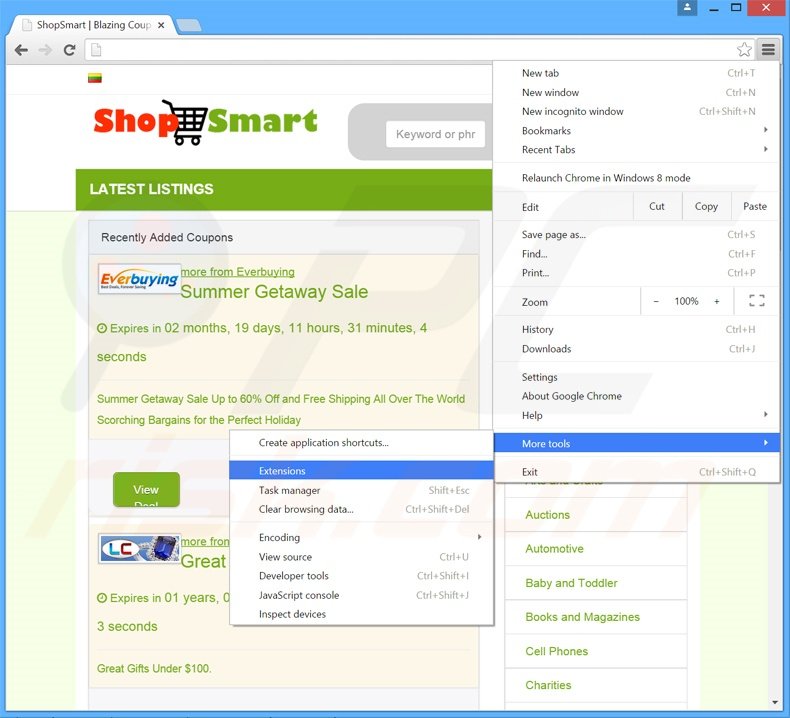Click the ShopSmart cart logo

pyautogui.click(x=206, y=122)
